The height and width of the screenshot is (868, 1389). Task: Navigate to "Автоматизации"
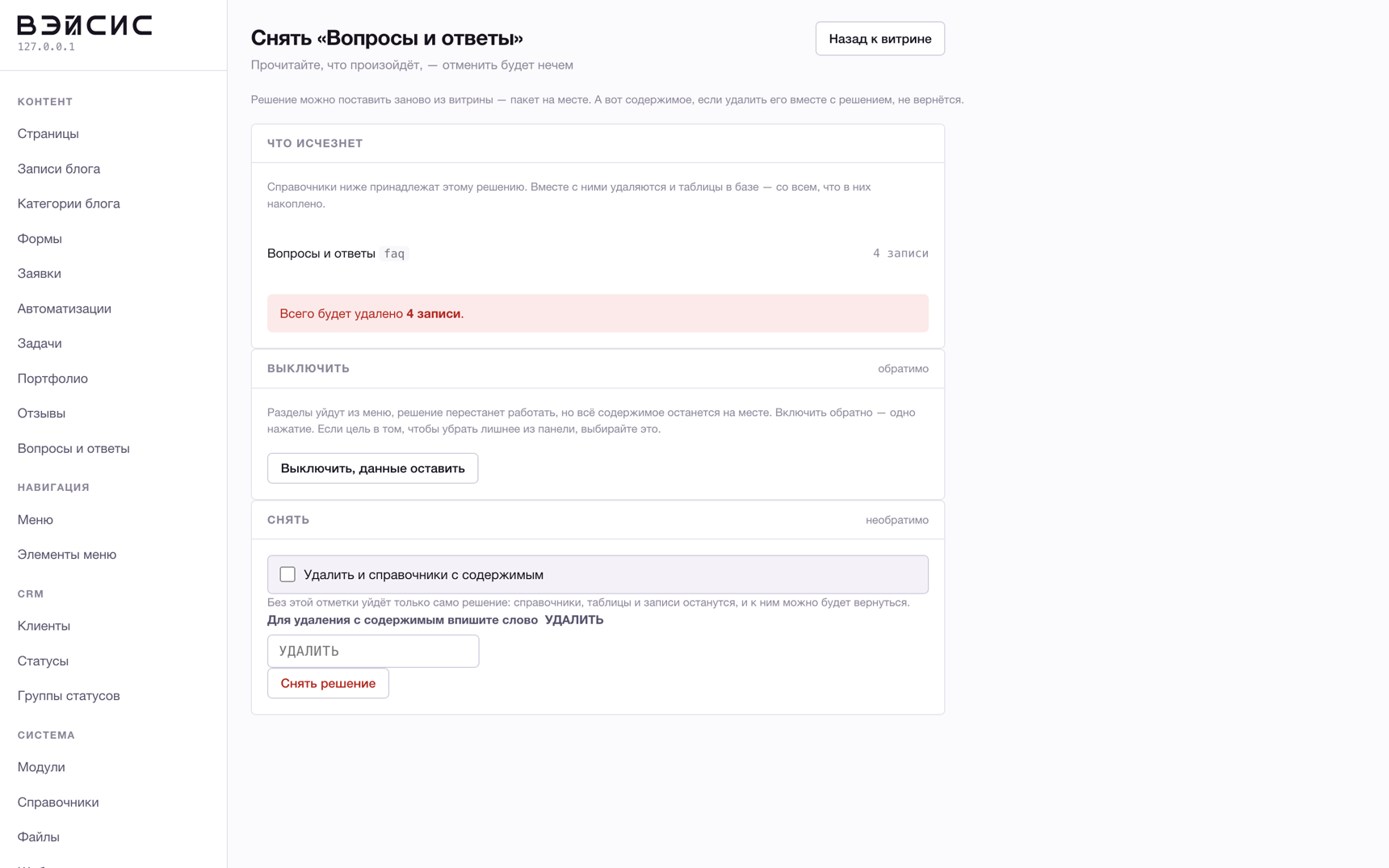[x=65, y=308]
